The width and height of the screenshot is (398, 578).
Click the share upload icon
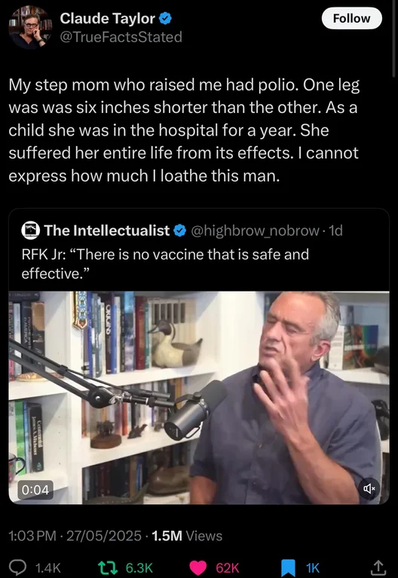tap(377, 567)
